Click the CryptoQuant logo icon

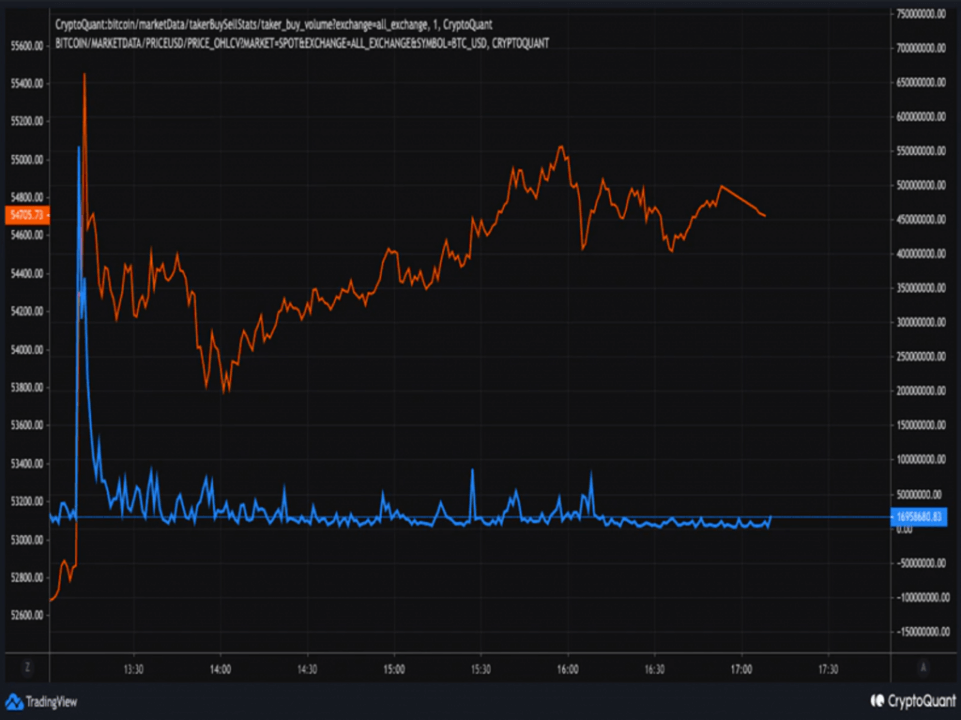877,701
